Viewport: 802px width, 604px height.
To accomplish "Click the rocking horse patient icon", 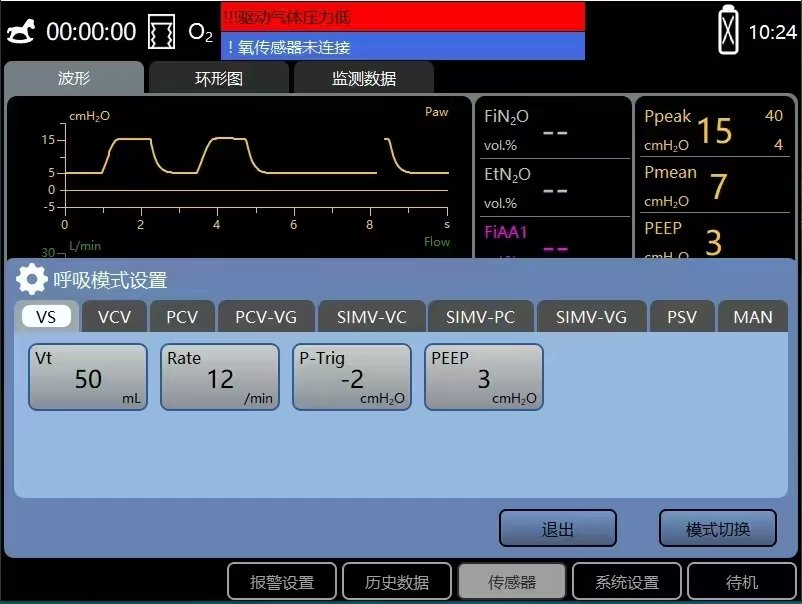I will point(21,32).
